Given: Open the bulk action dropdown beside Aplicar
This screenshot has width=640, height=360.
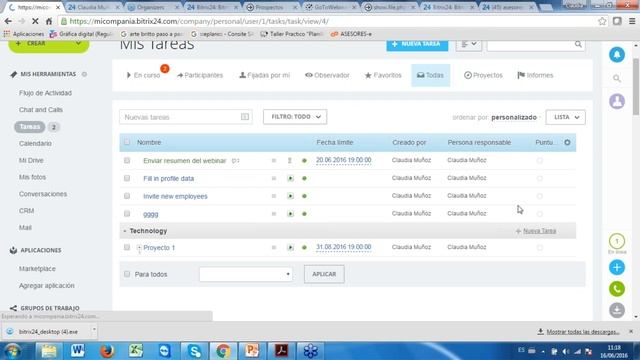Looking at the screenshot, I should click(x=245, y=274).
